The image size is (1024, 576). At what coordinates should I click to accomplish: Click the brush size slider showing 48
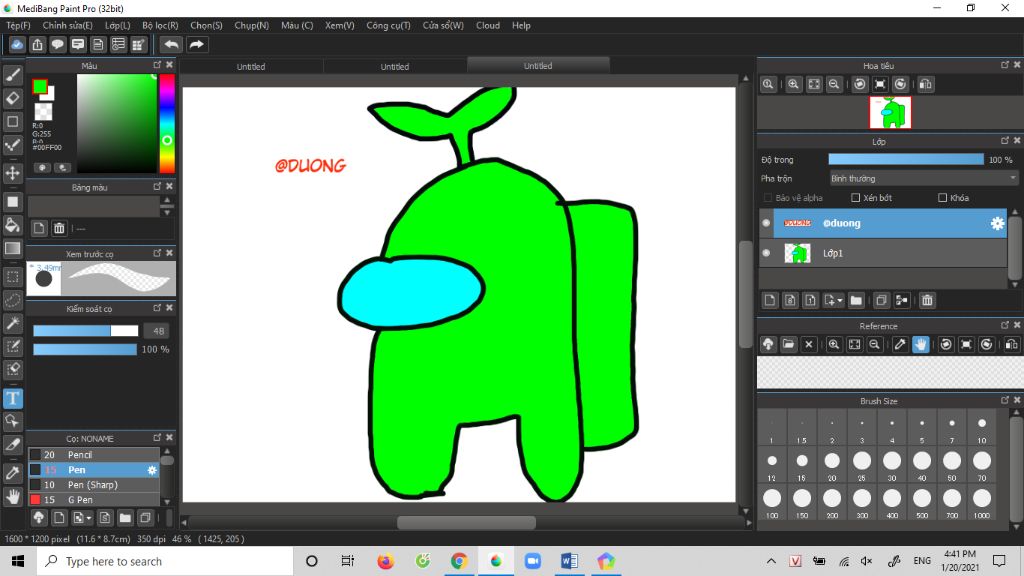point(86,331)
